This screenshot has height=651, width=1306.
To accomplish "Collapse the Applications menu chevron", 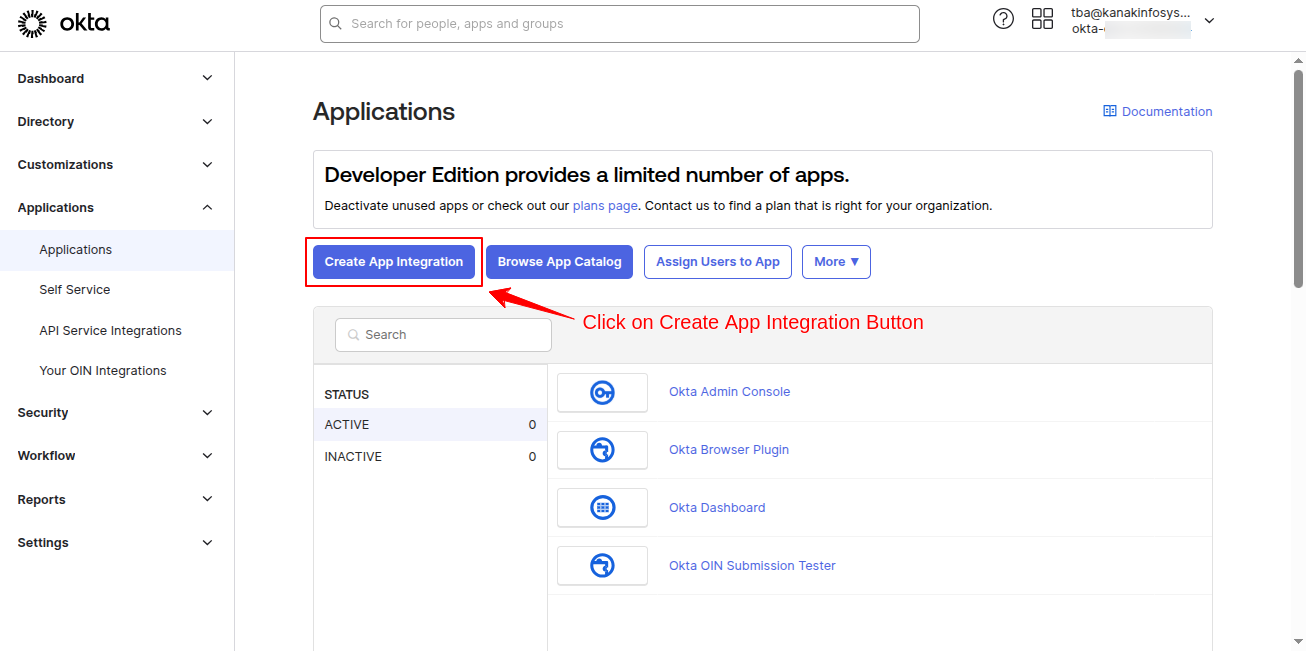I will tap(207, 208).
